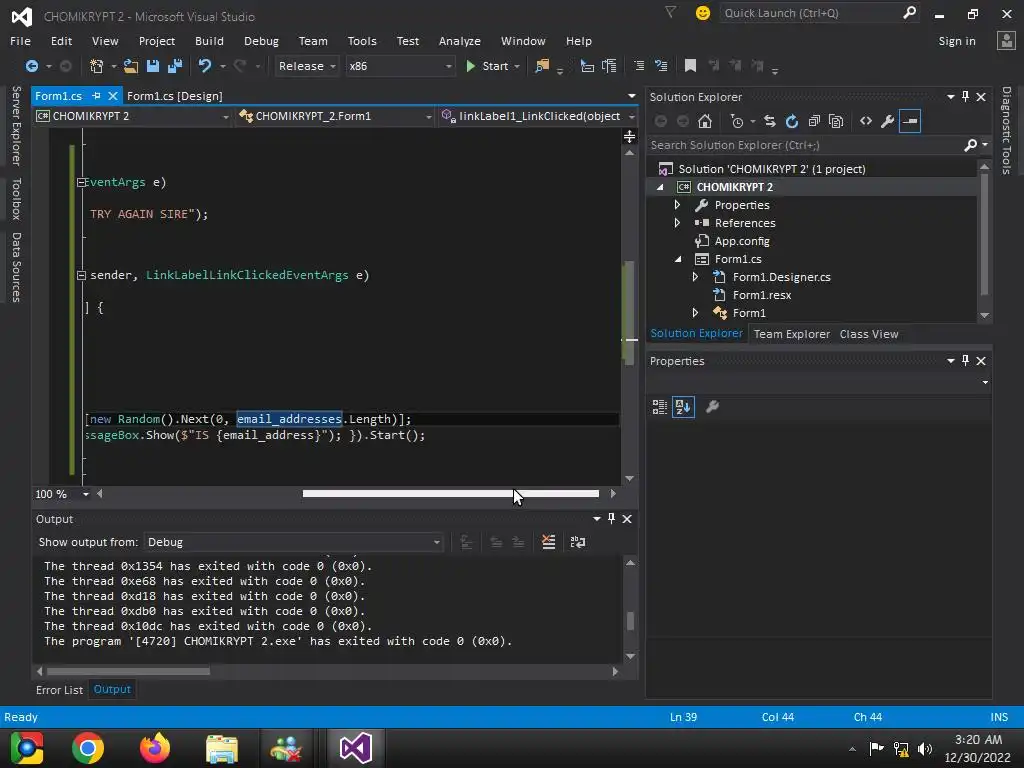
Task: Click the Solution Explorer Home icon
Action: (705, 121)
